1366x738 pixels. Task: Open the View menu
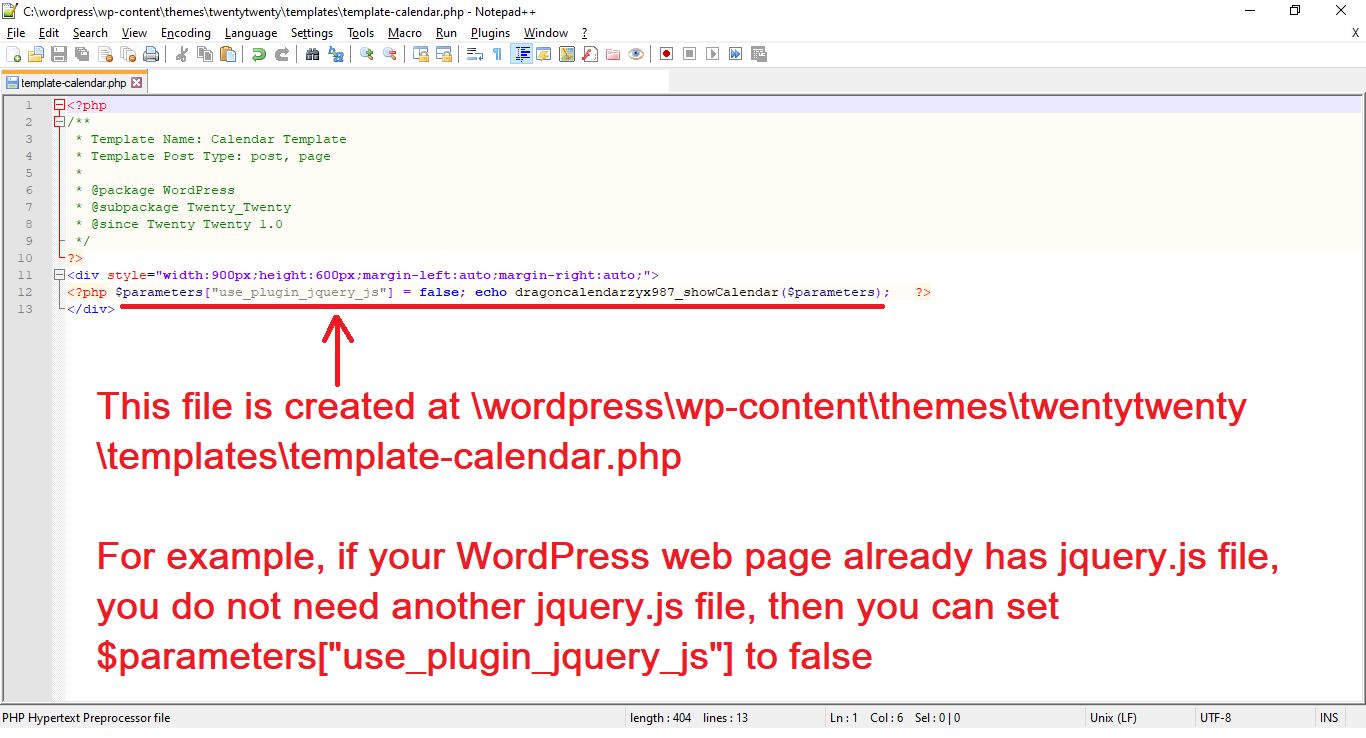coord(134,33)
